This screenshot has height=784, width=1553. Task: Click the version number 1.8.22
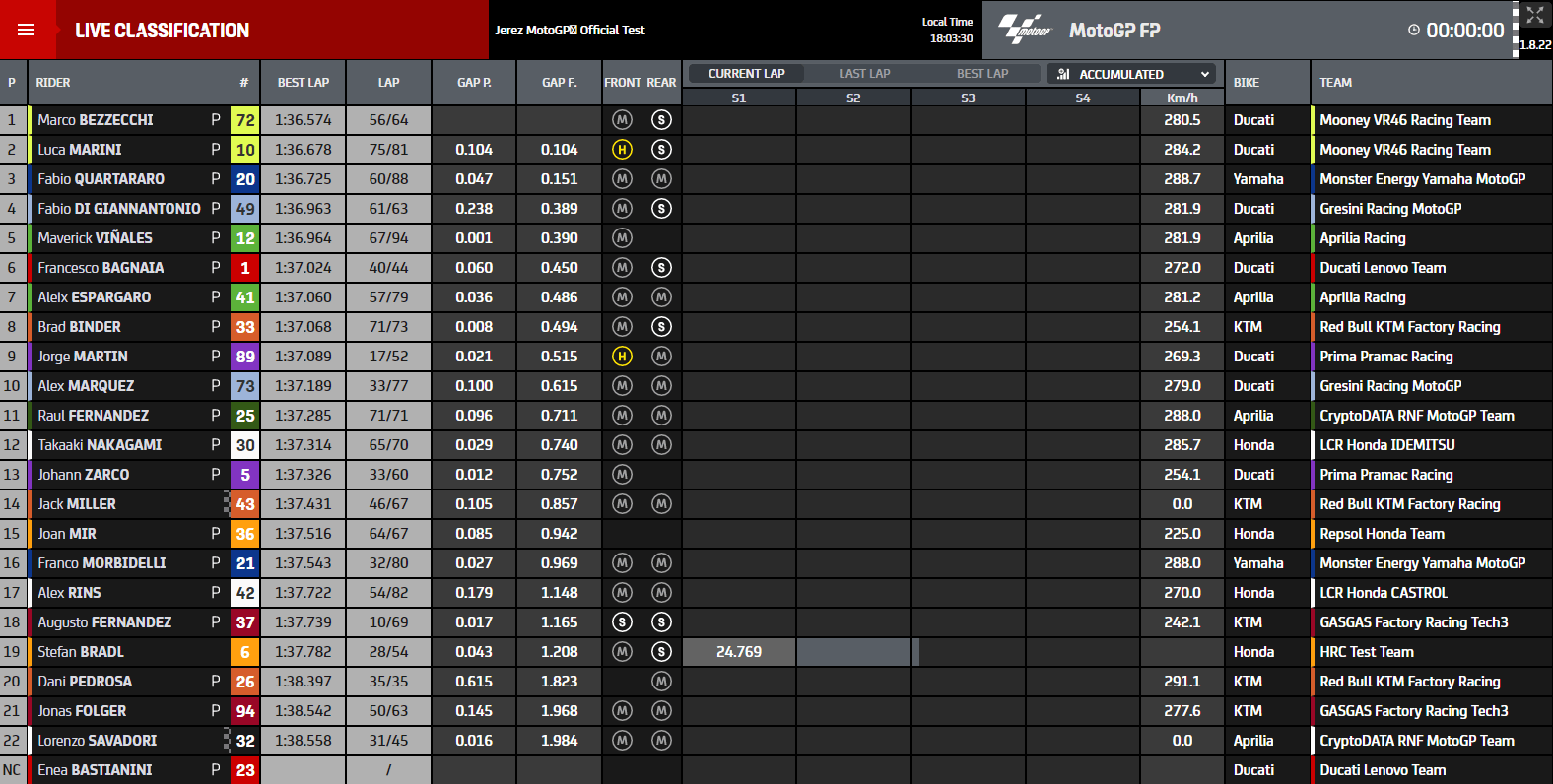1535,44
